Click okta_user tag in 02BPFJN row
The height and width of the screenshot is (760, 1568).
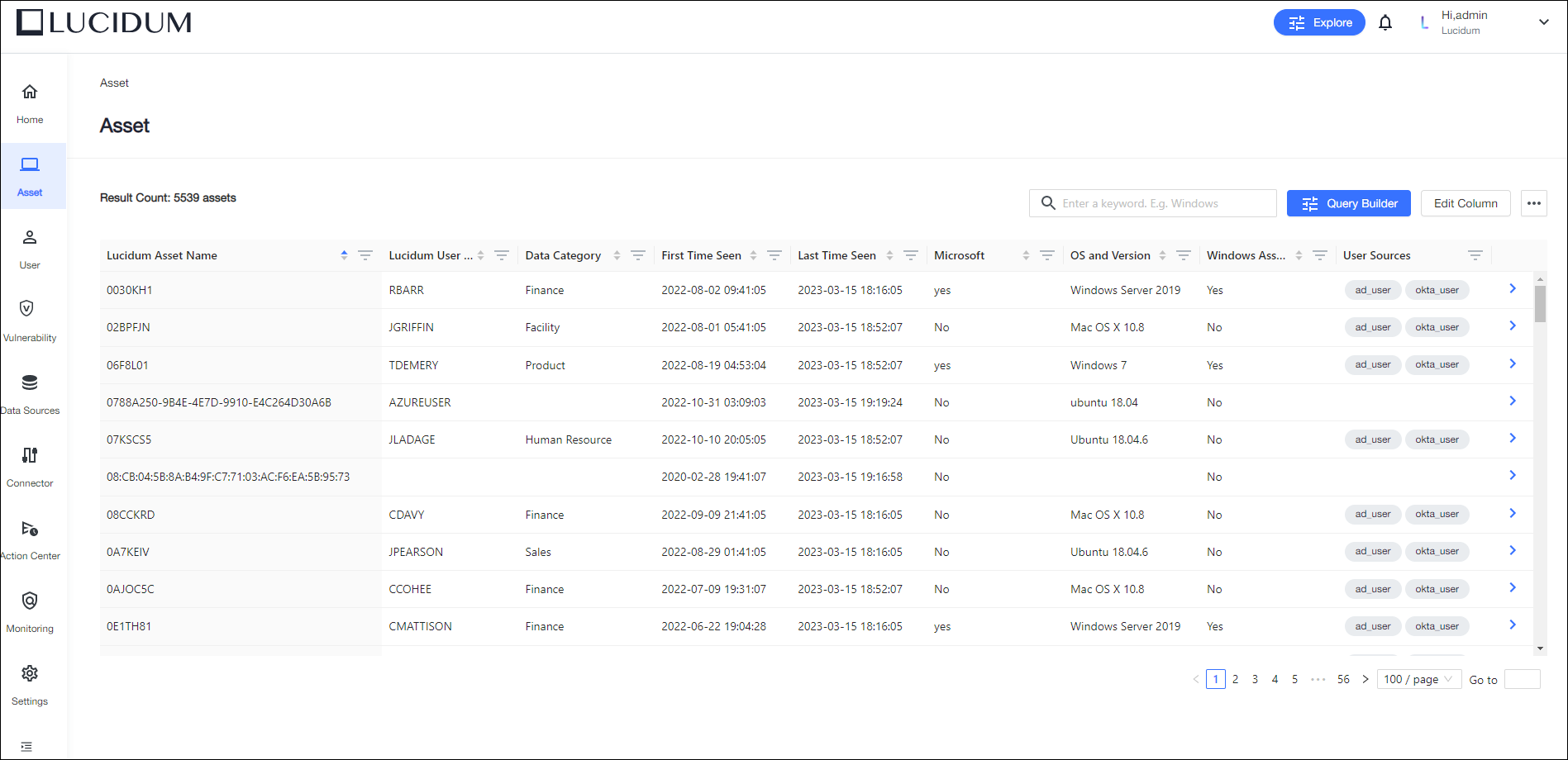tap(1437, 327)
